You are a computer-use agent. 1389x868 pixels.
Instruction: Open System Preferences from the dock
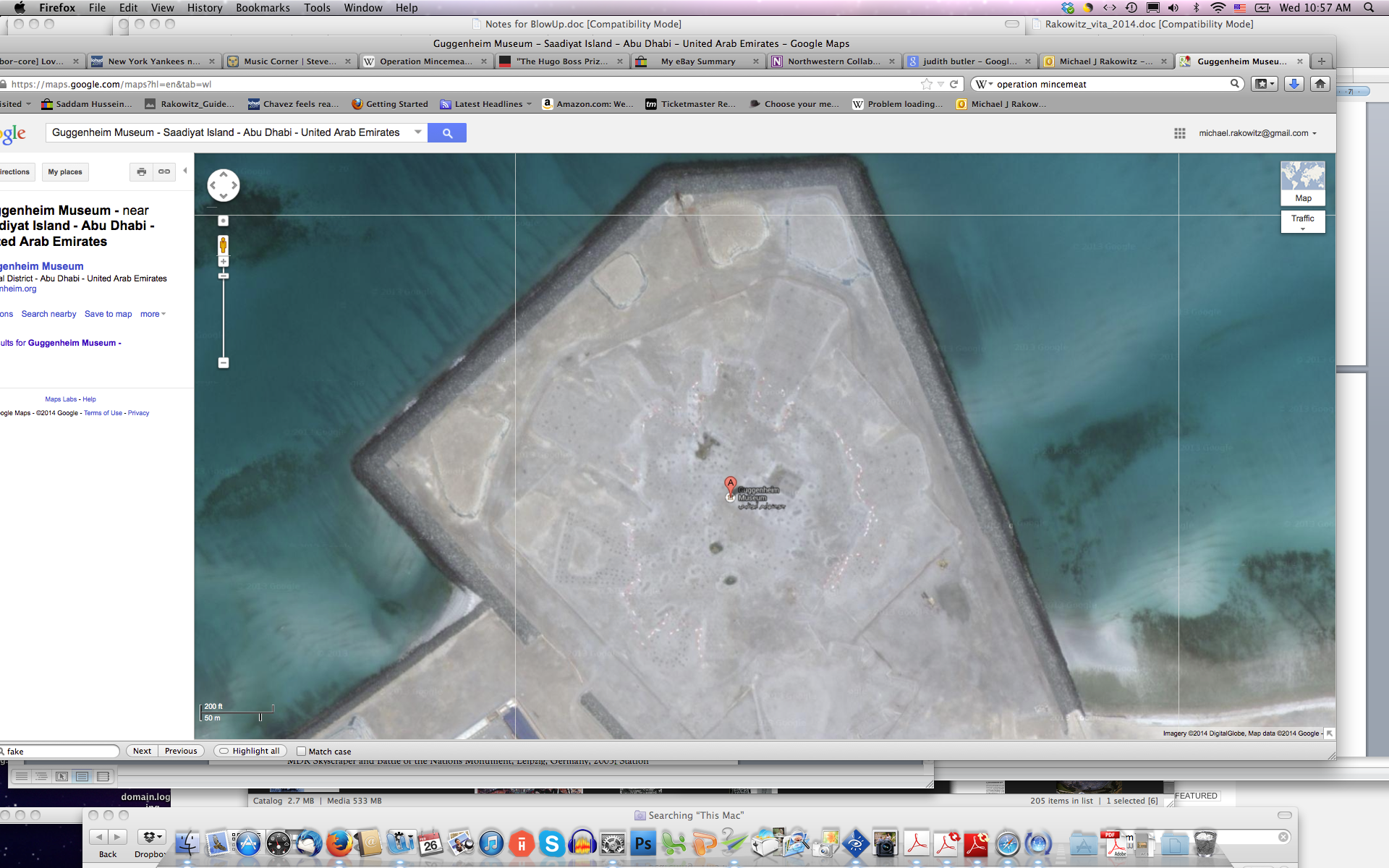[x=613, y=843]
